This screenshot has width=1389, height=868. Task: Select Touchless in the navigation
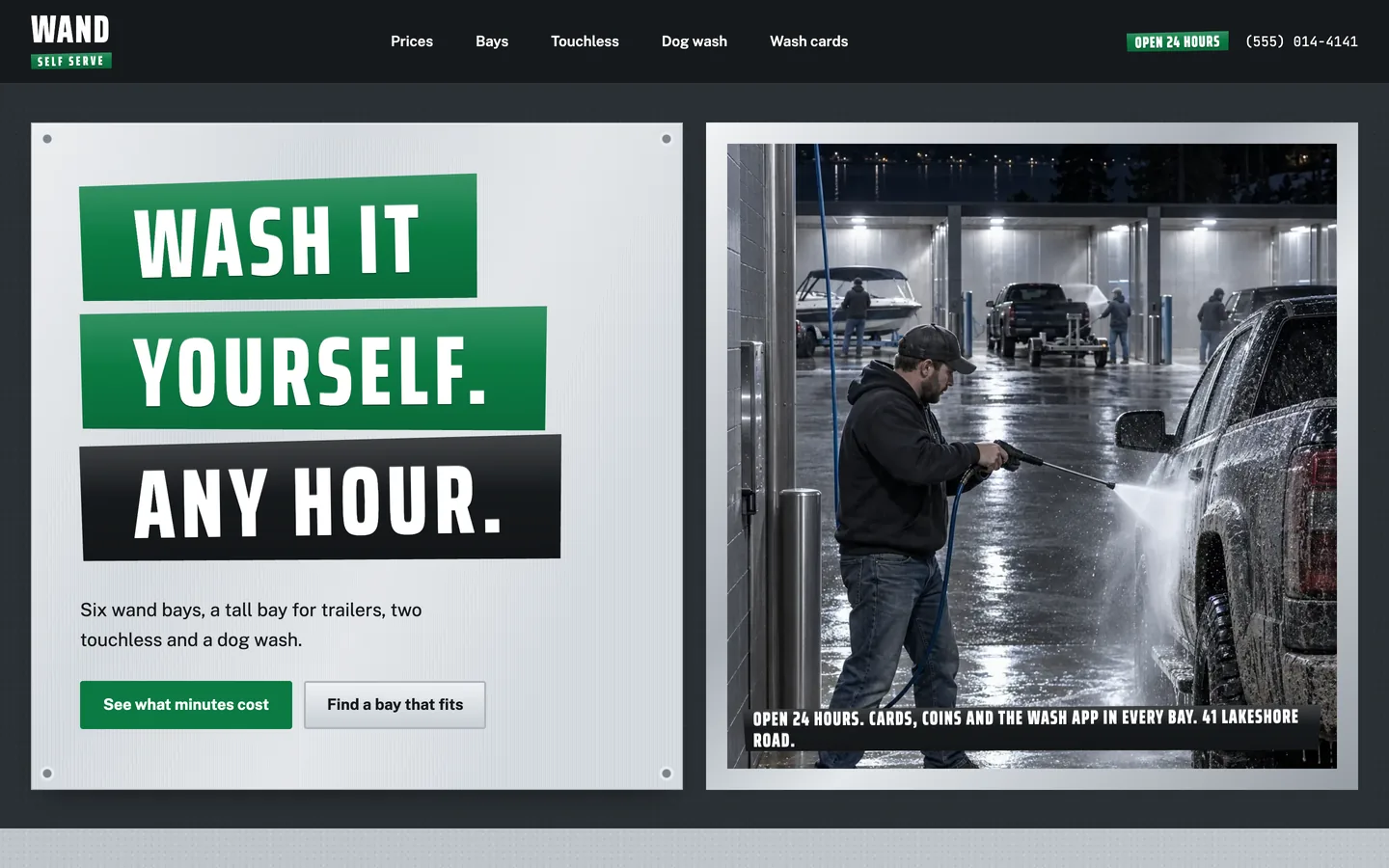click(x=585, y=41)
